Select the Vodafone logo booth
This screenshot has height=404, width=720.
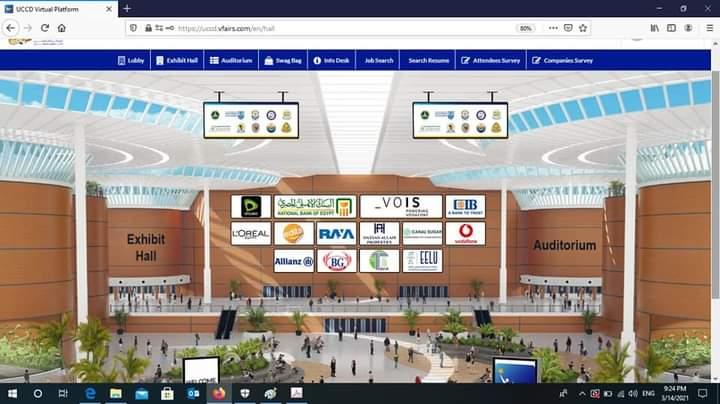465,234
